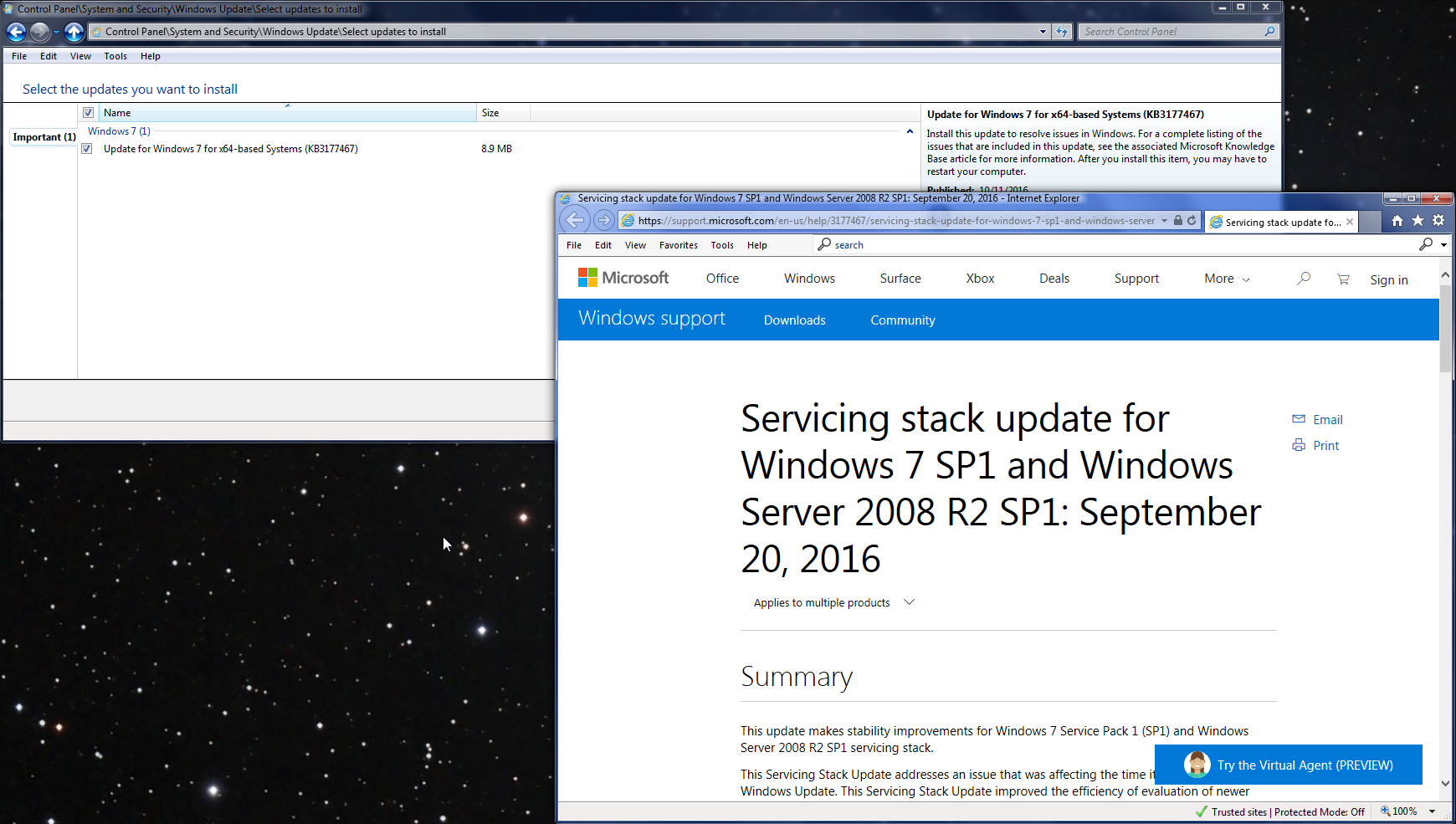Open Microsoft site search magnifier
This screenshot has height=824, width=1456.
click(1303, 279)
